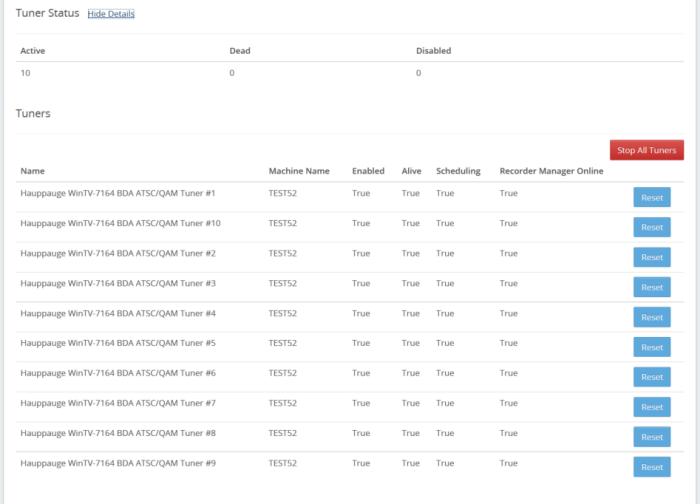Reset Tuner #6
Image resolution: width=700 pixels, height=504 pixels.
click(x=652, y=377)
